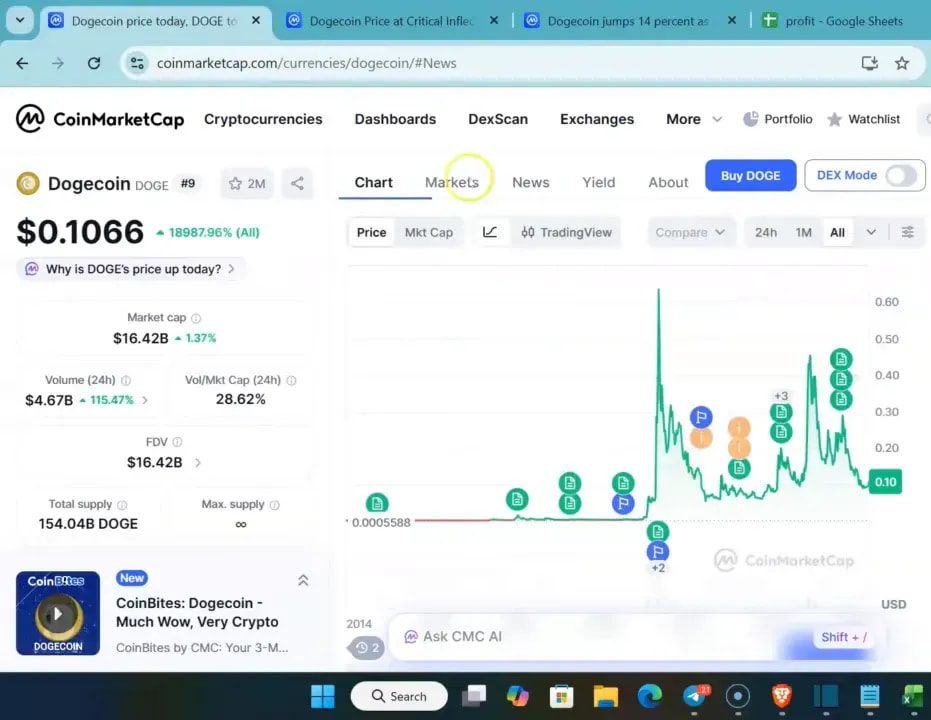
Task: Click the install app icon in address bar
Action: (869, 63)
